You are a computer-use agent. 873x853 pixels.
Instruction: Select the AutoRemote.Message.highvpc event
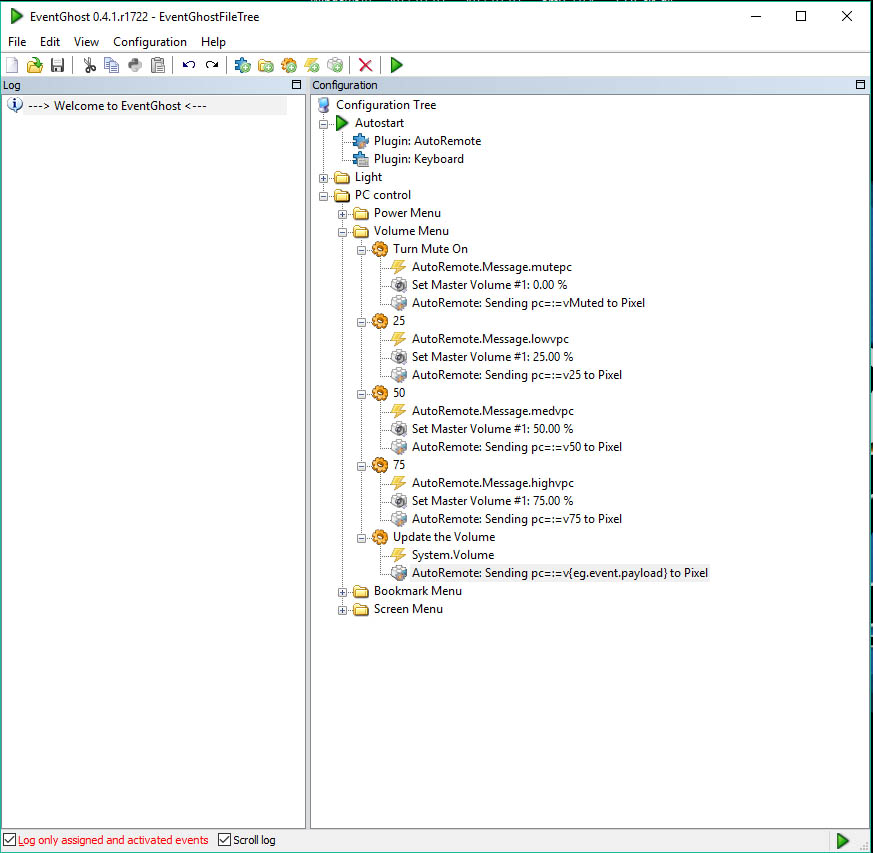click(493, 483)
